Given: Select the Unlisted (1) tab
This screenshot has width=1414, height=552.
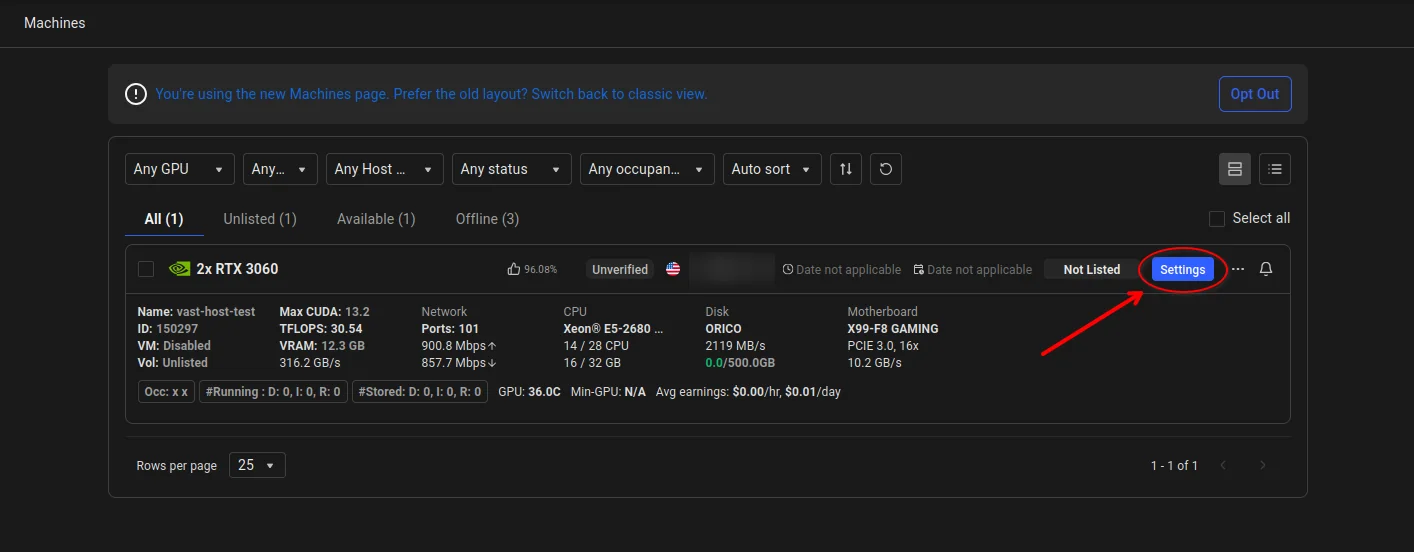Looking at the screenshot, I should click(260, 218).
